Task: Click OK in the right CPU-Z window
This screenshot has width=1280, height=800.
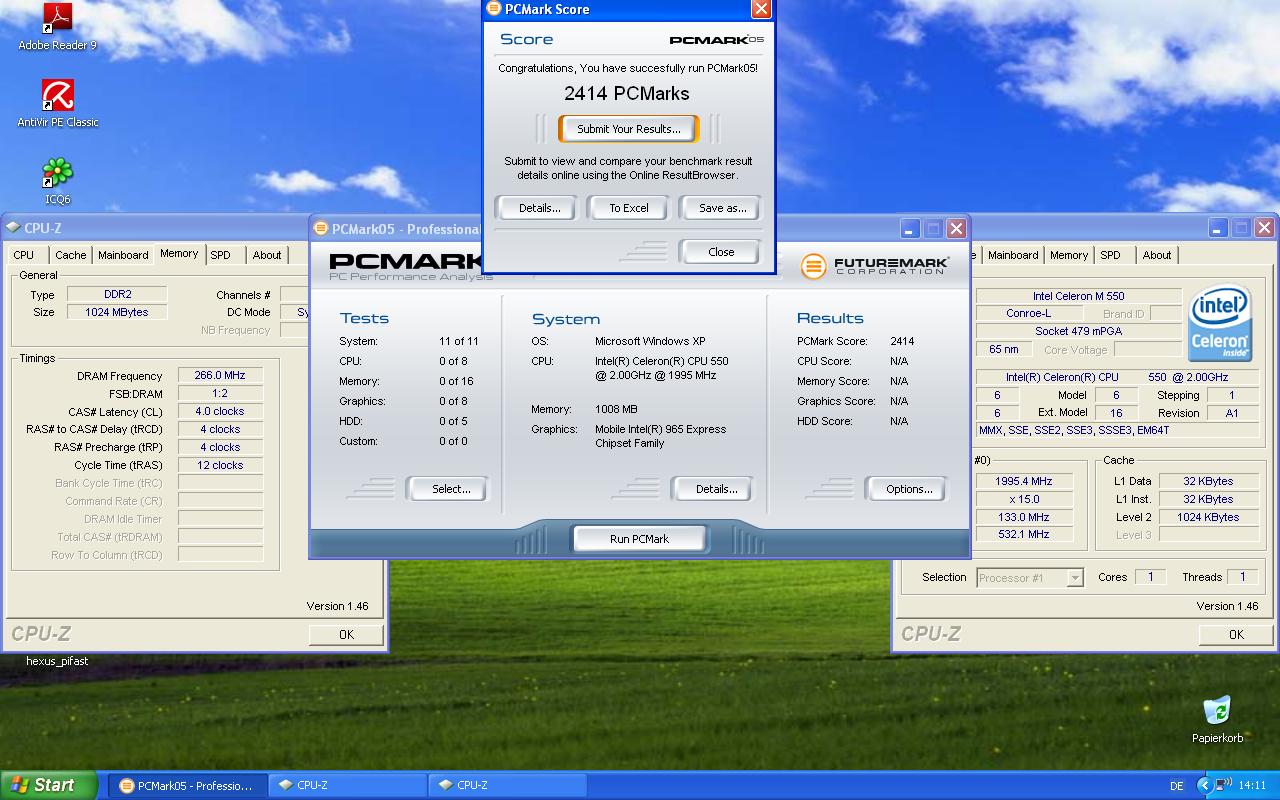Action: 1236,634
